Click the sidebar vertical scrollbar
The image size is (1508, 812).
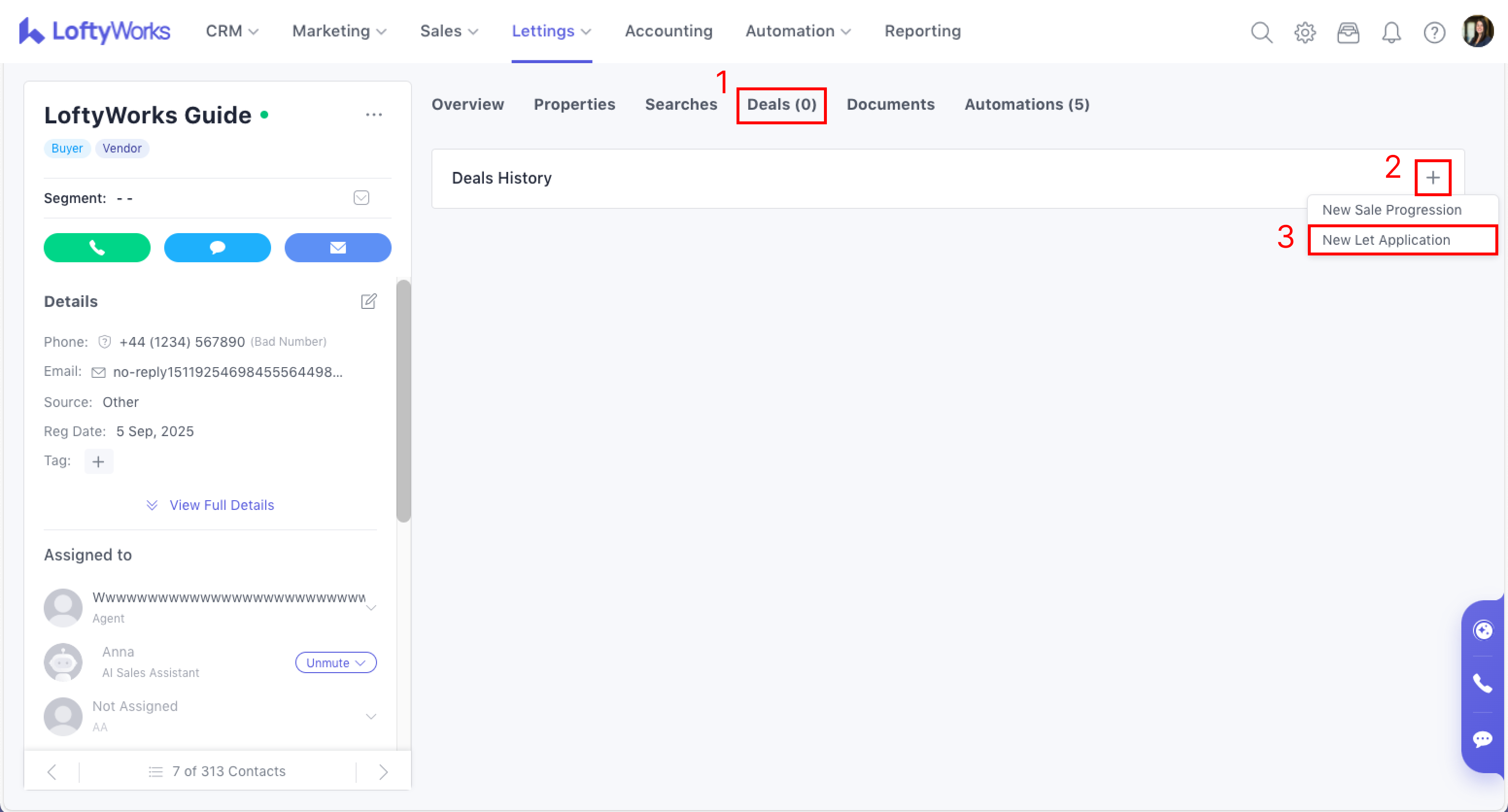403,400
